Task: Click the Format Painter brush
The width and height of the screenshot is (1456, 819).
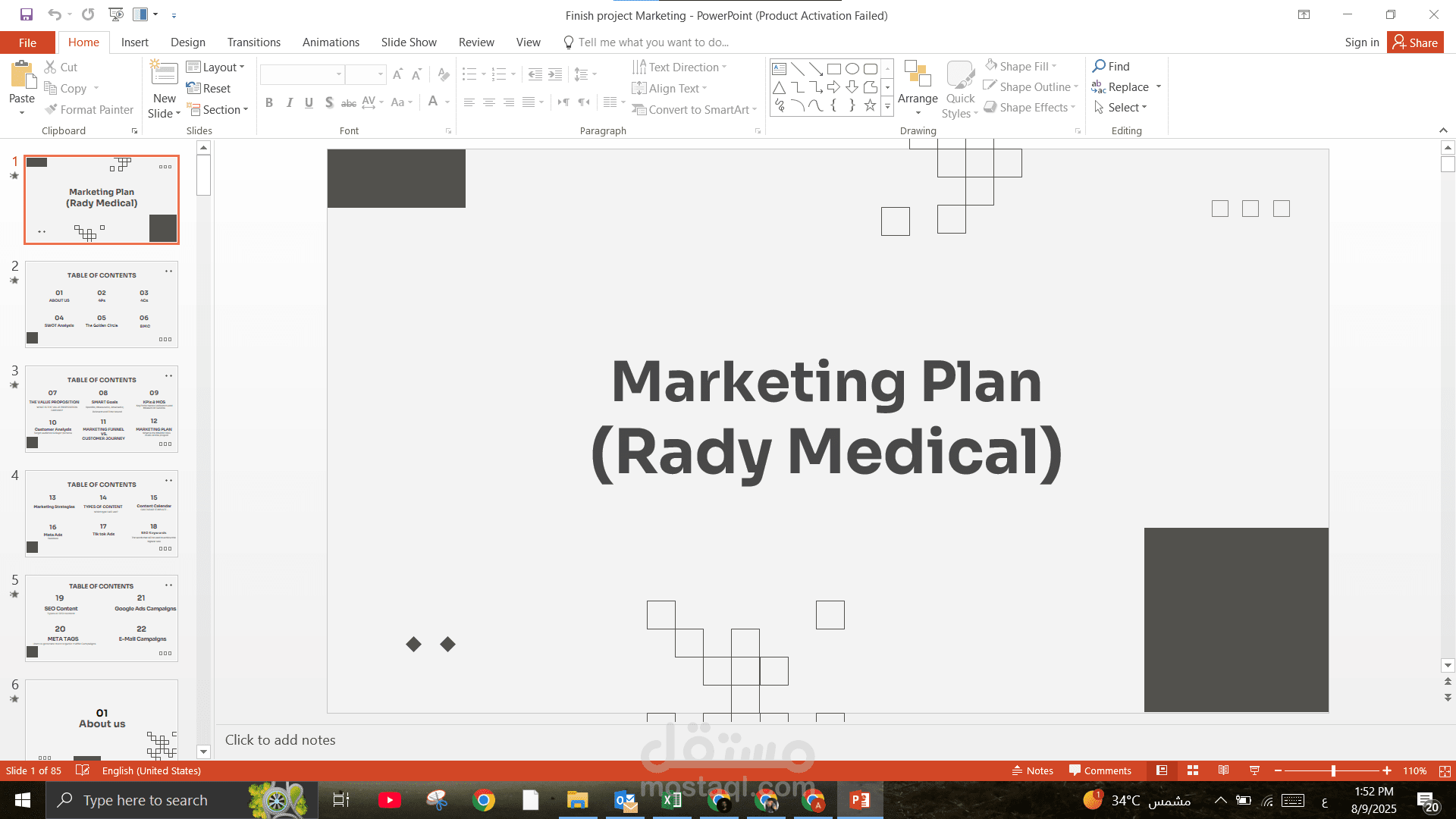Action: (x=89, y=109)
